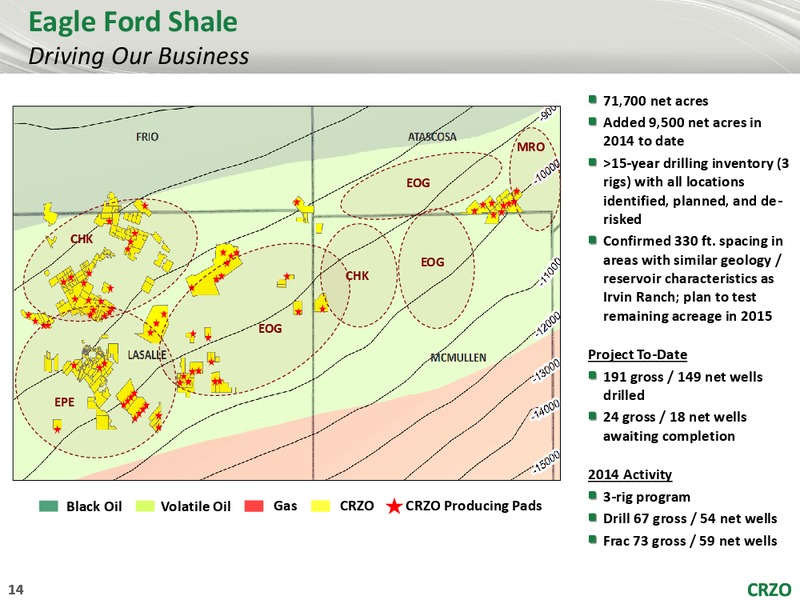Select the 'Black Oil' legend label
The height and width of the screenshot is (600, 800).
coord(94,506)
